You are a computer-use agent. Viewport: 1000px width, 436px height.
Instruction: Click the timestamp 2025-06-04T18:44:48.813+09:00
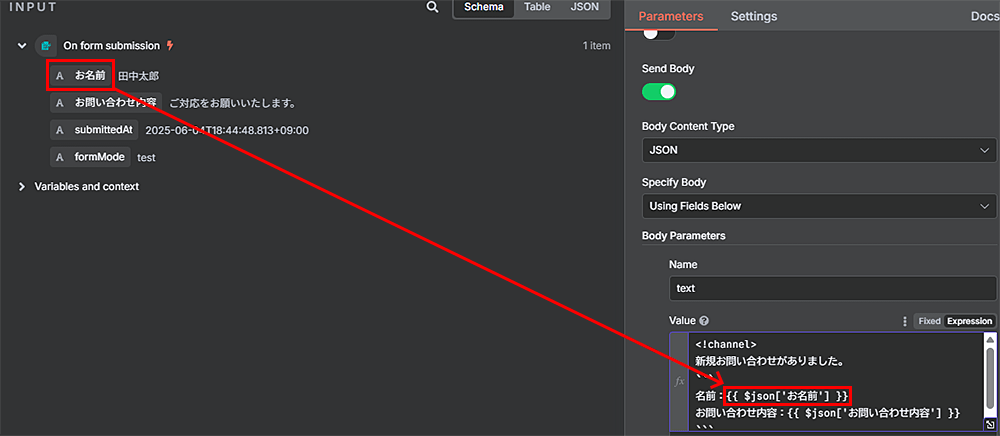pos(227,131)
